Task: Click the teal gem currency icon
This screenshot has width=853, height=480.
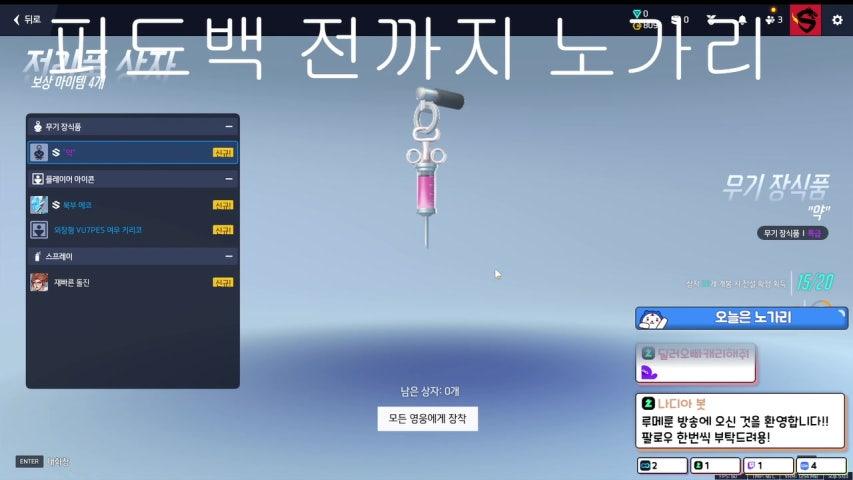Action: click(x=639, y=14)
